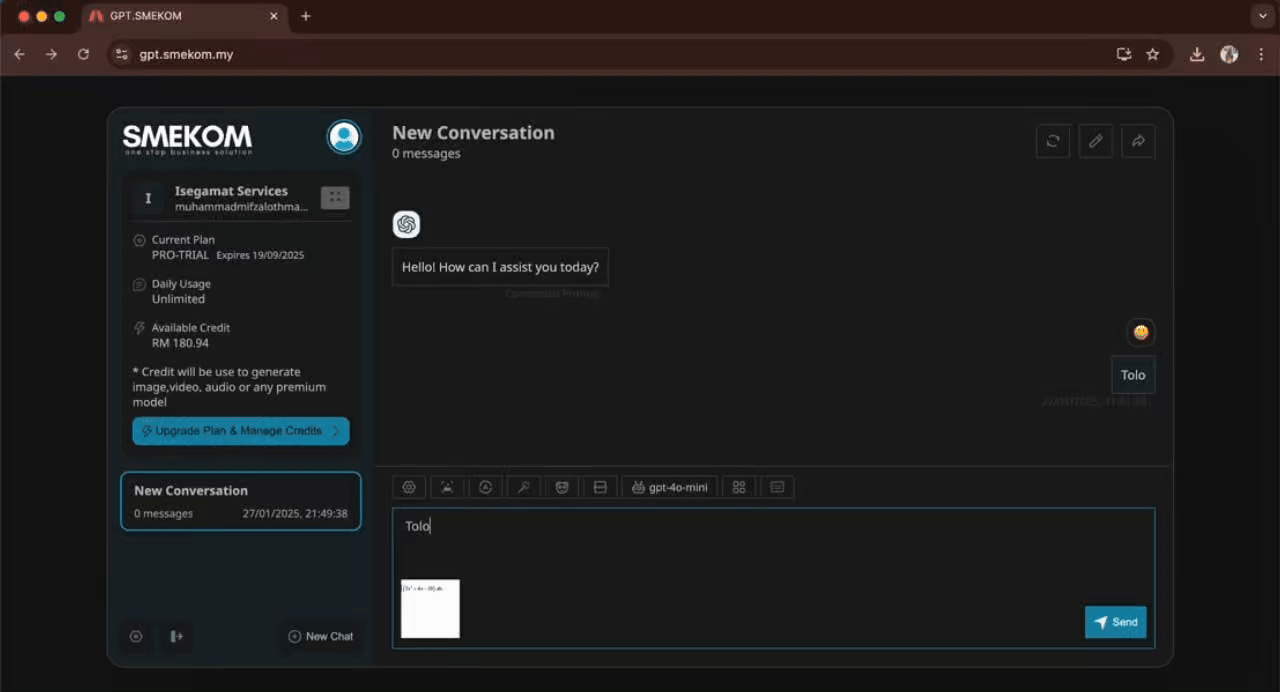
Task: Open the gpt-4o-mini model selector
Action: tap(669, 487)
